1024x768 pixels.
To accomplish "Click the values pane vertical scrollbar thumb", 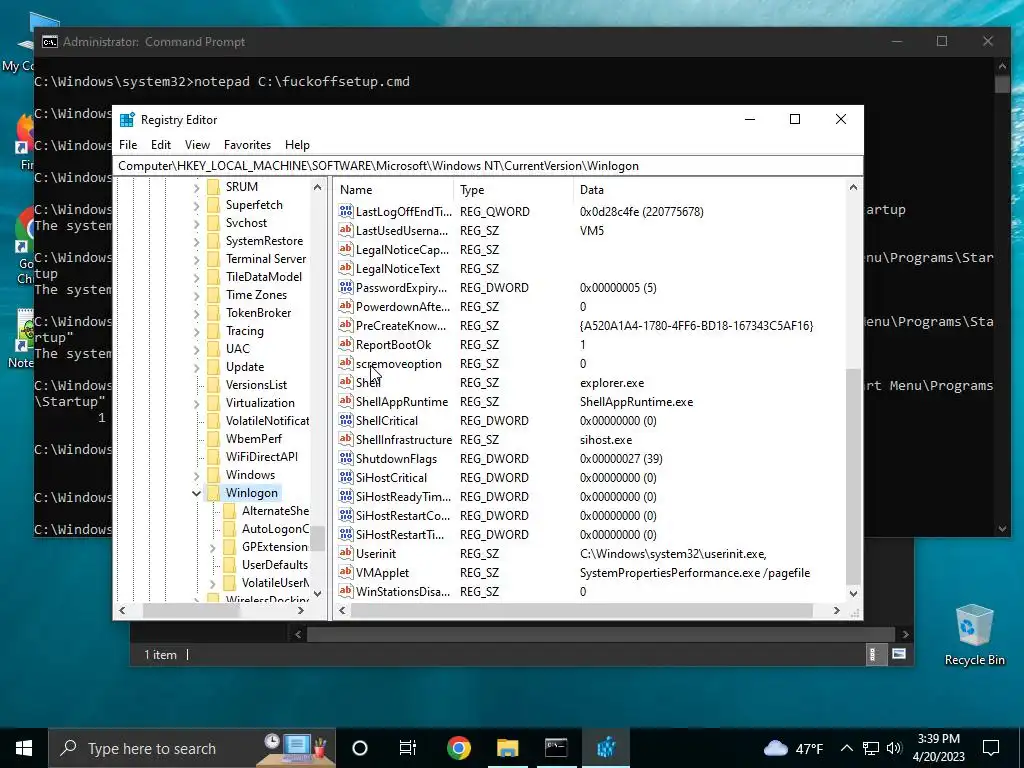I will tap(853, 477).
